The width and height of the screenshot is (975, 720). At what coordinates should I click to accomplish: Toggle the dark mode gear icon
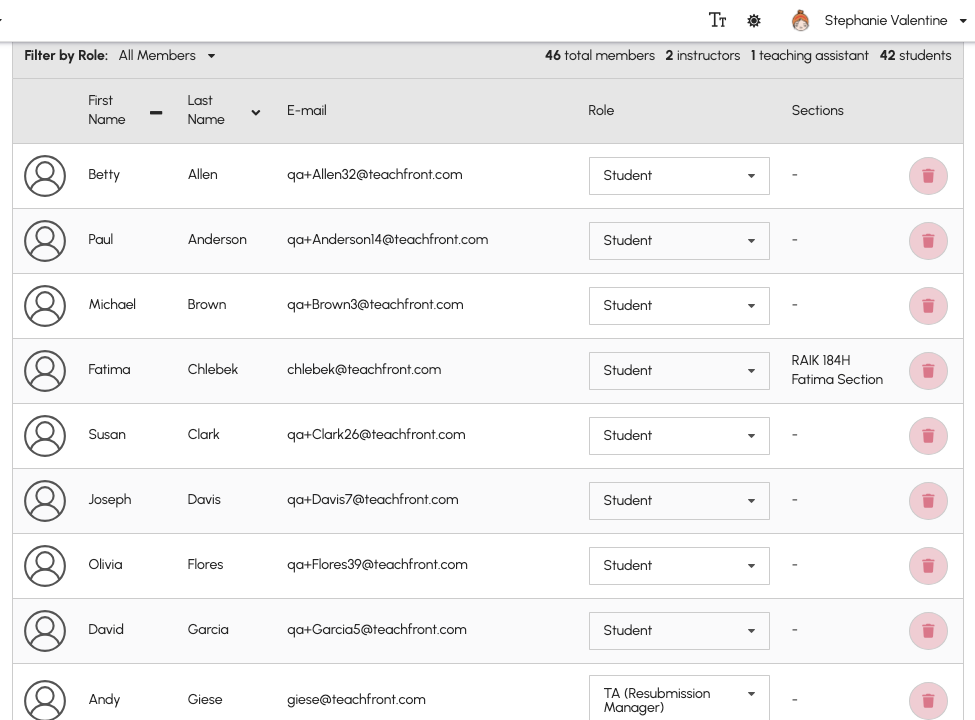[754, 21]
